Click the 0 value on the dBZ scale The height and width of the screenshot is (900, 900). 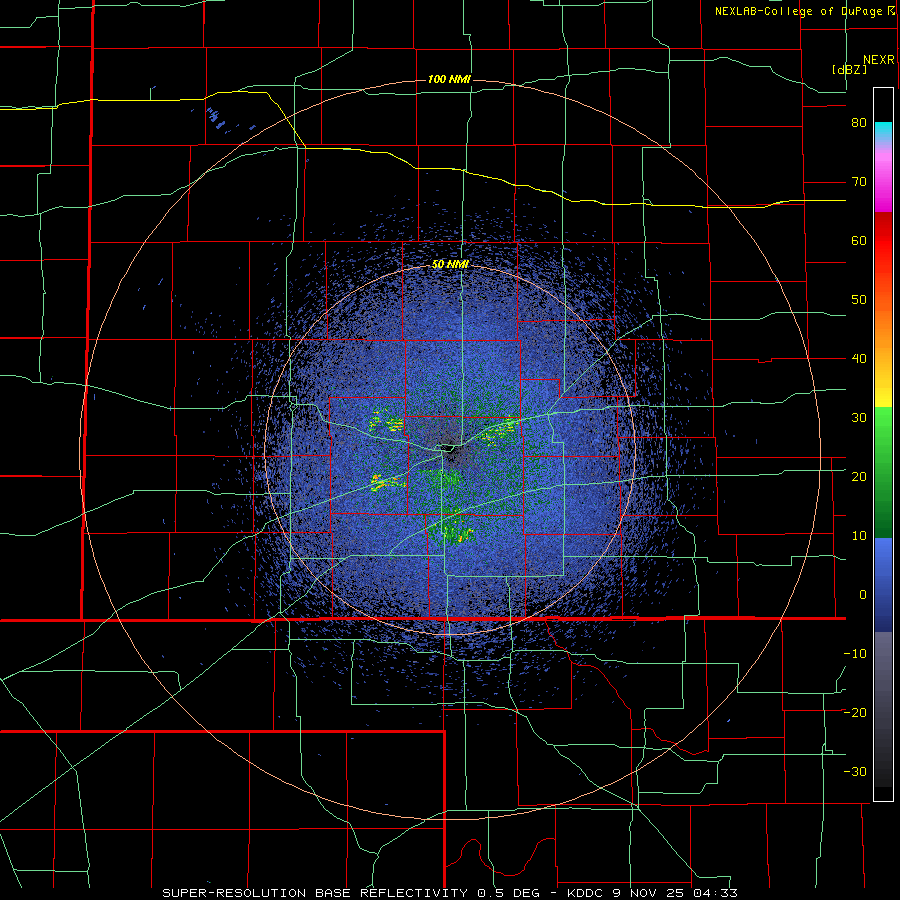pyautogui.click(x=863, y=595)
